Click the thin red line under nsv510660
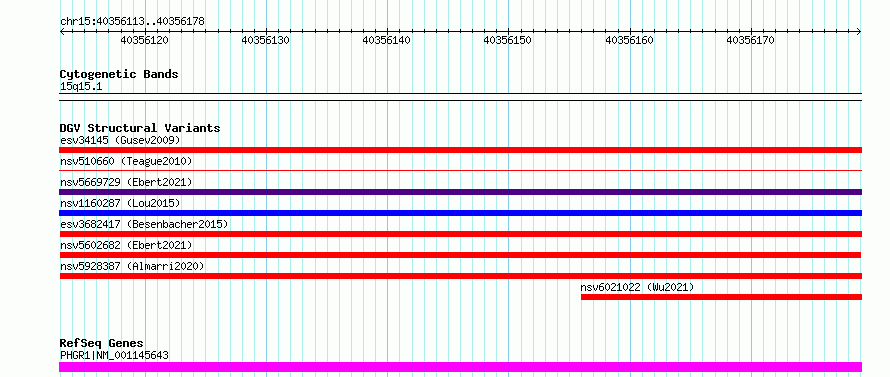The width and height of the screenshot is (890, 377). pos(460,170)
